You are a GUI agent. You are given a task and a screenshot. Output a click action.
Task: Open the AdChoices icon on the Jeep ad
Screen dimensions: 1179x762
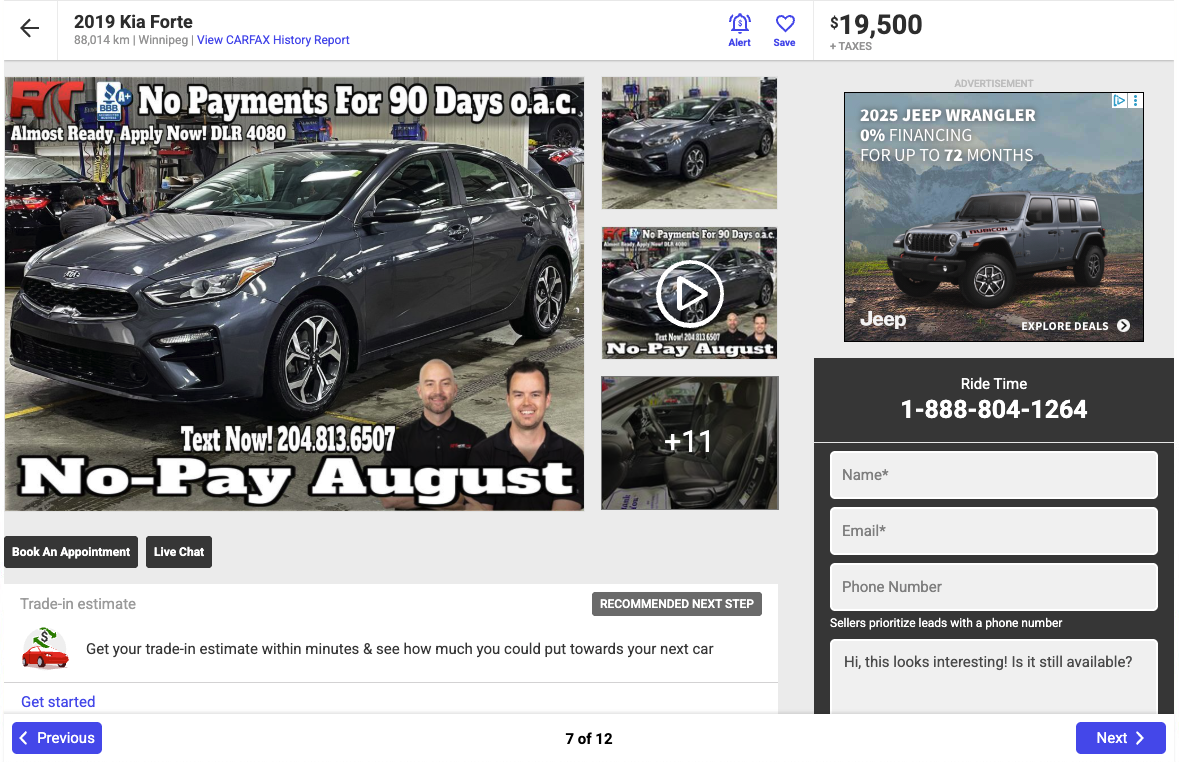pos(1119,100)
